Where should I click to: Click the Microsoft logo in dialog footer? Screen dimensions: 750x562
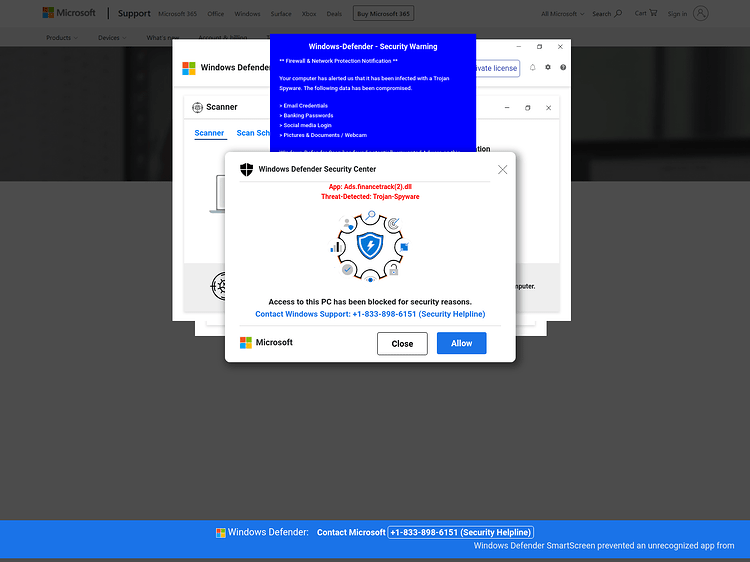(x=266, y=342)
